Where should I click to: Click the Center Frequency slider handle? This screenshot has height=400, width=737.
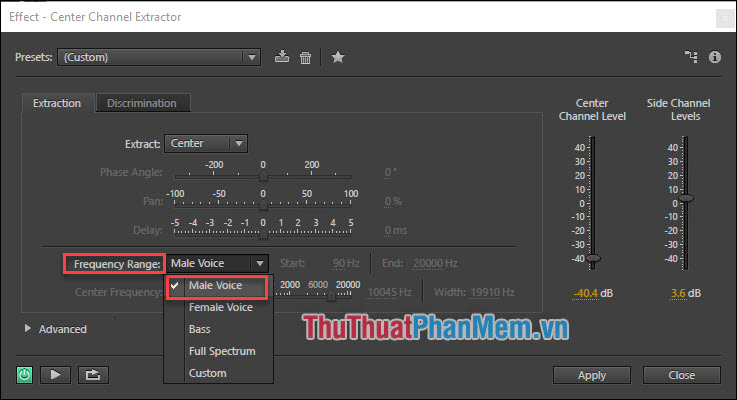[x=331, y=296]
